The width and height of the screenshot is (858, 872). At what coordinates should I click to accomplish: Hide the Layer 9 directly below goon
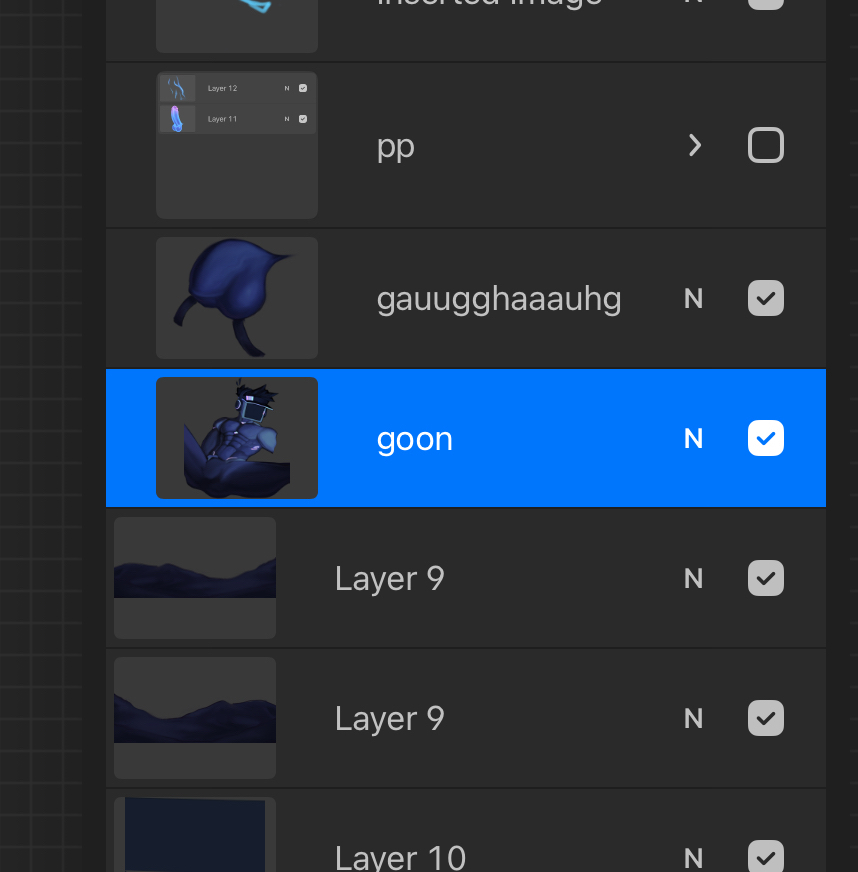765,578
